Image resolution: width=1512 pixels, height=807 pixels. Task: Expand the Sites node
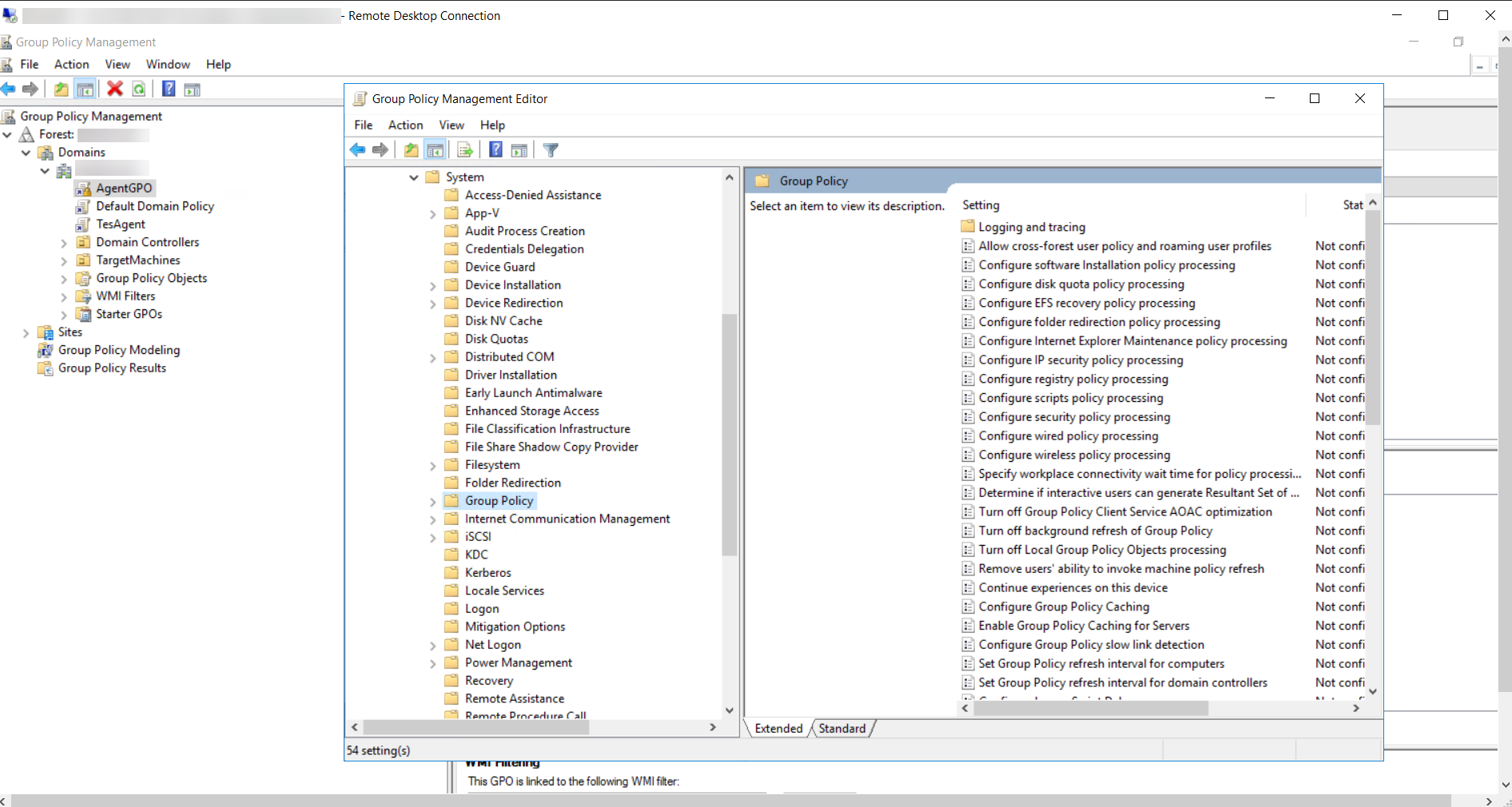[26, 333]
